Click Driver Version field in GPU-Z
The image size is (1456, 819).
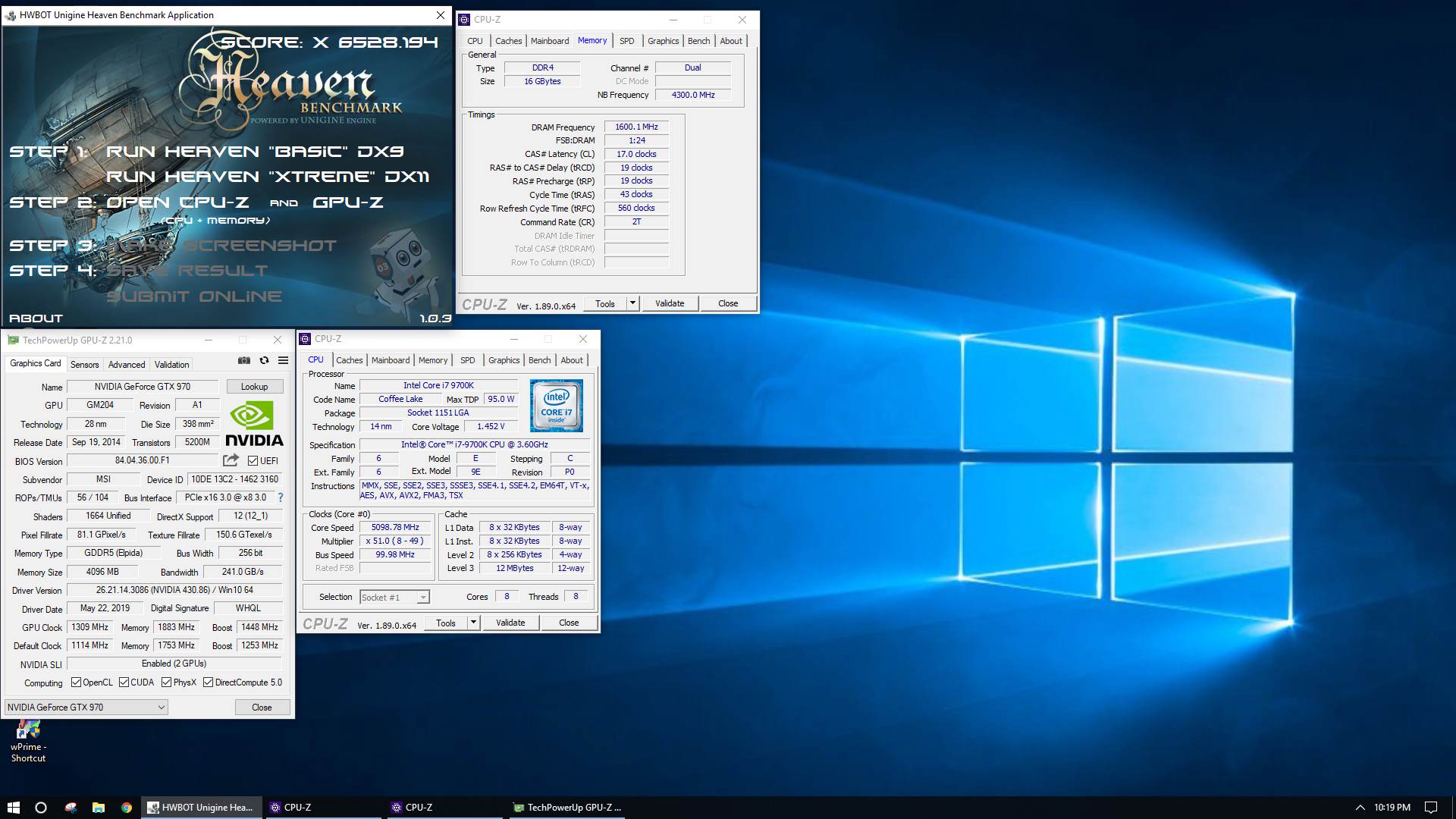174,590
